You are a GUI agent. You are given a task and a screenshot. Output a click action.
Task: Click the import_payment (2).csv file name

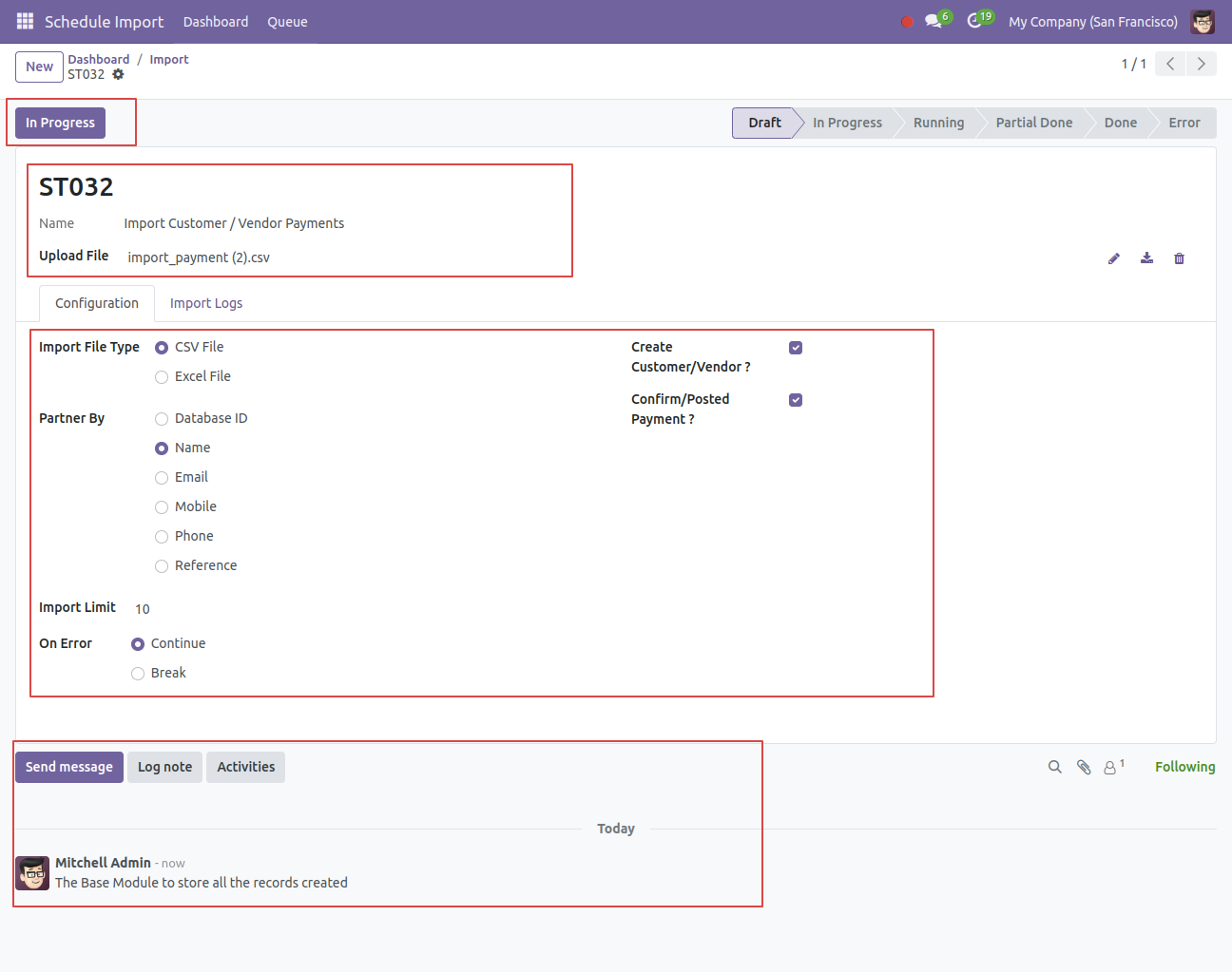199,258
